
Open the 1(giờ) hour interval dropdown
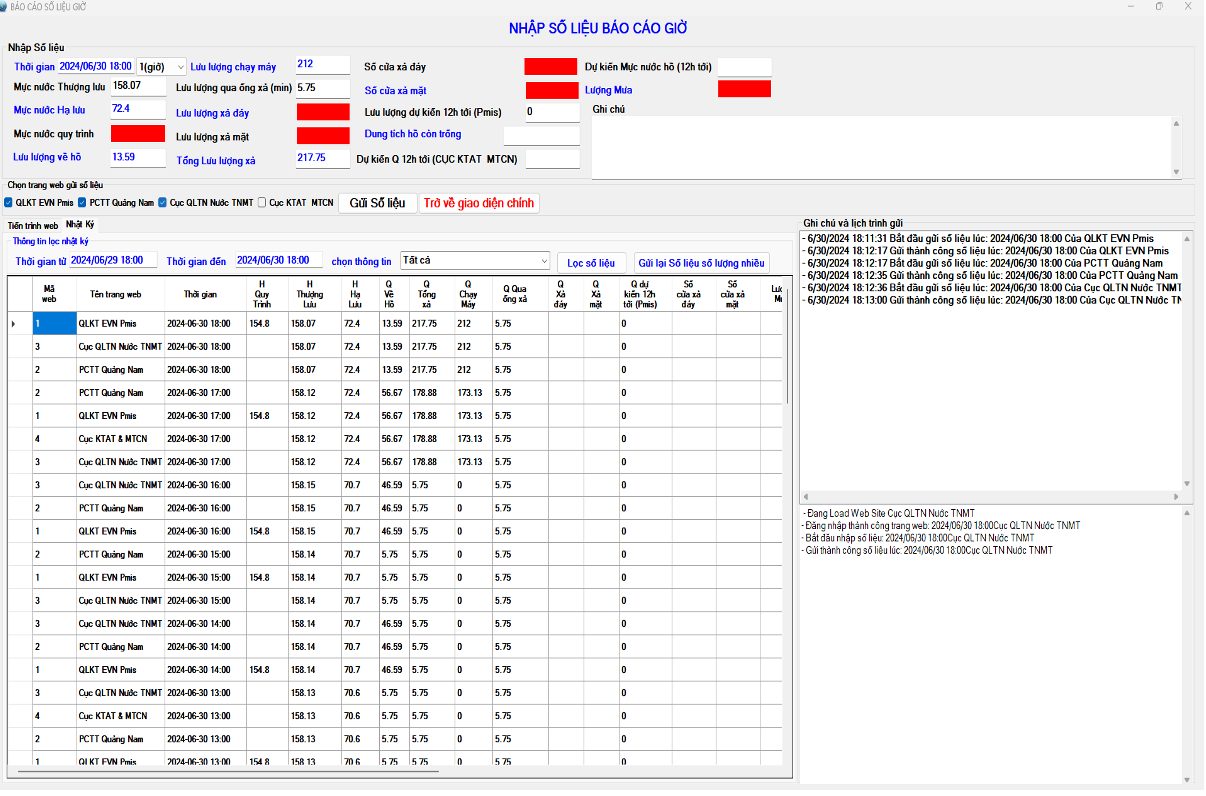180,67
